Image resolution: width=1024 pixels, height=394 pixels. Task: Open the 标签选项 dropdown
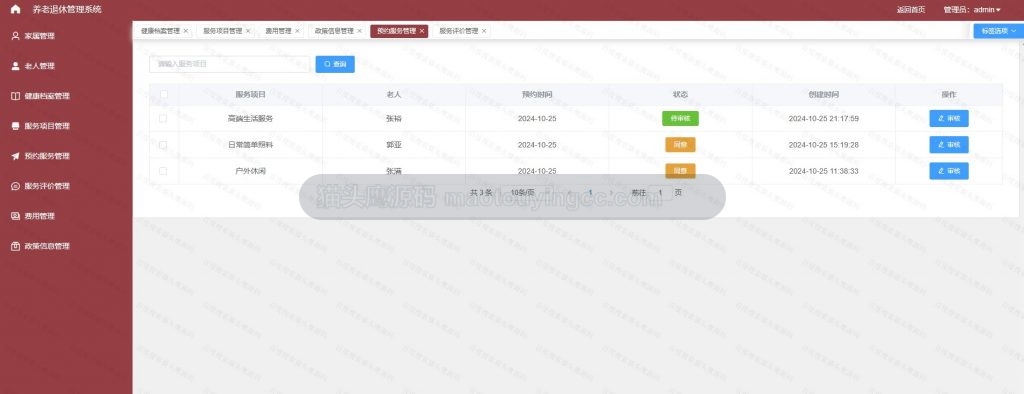tap(999, 31)
